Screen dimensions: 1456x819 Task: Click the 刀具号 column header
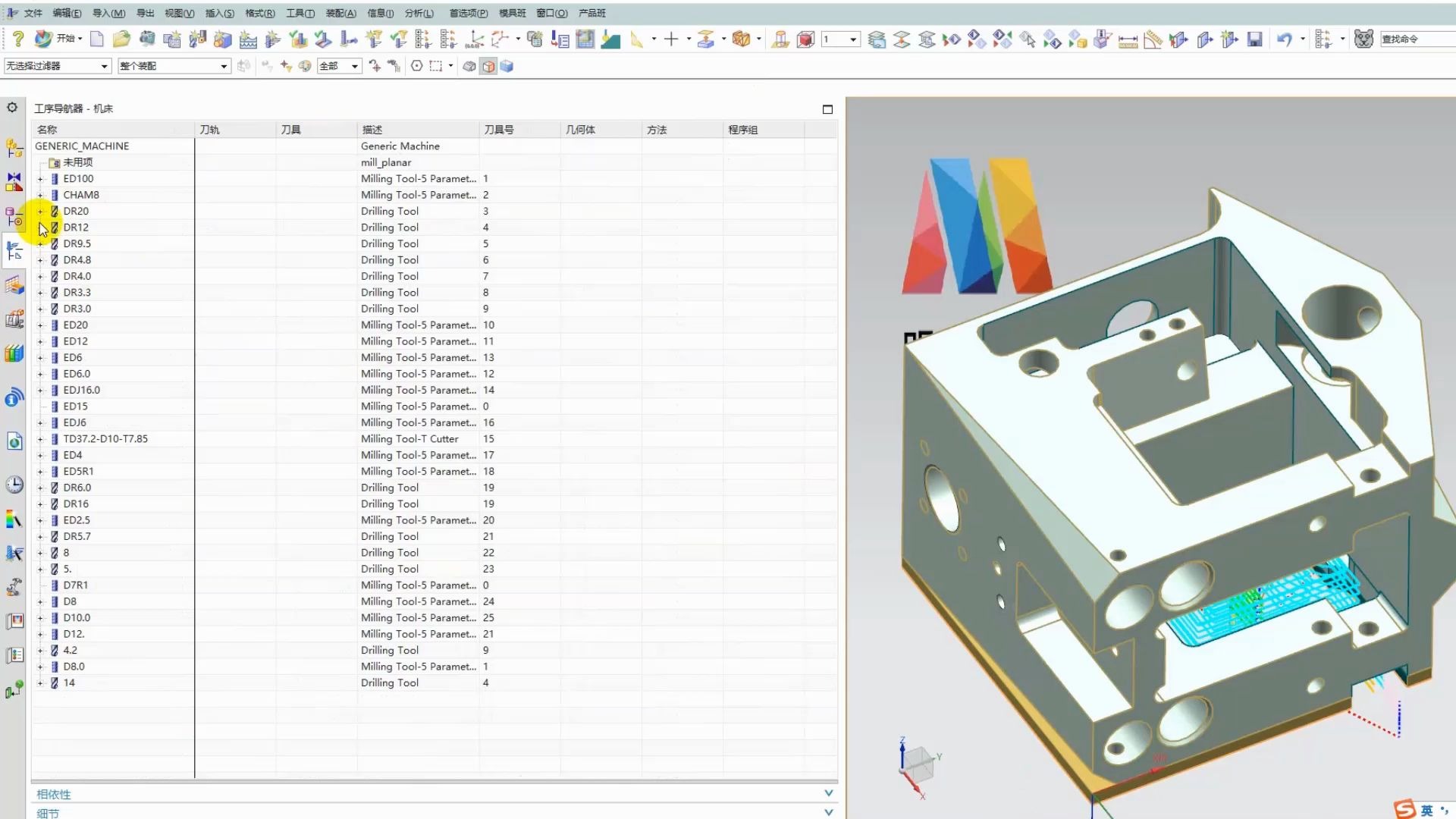click(499, 130)
